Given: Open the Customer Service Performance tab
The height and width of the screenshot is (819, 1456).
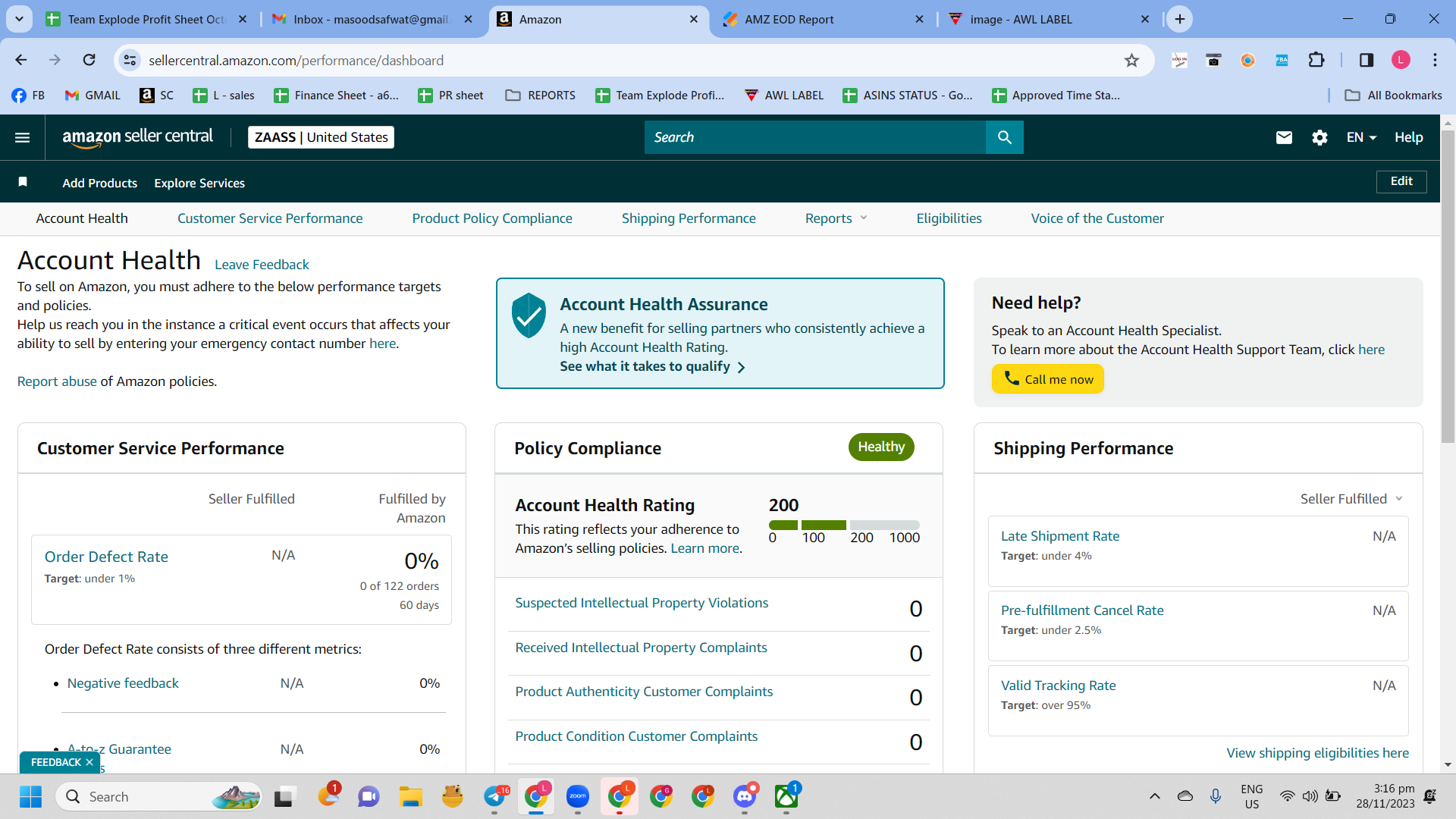Looking at the screenshot, I should [270, 218].
